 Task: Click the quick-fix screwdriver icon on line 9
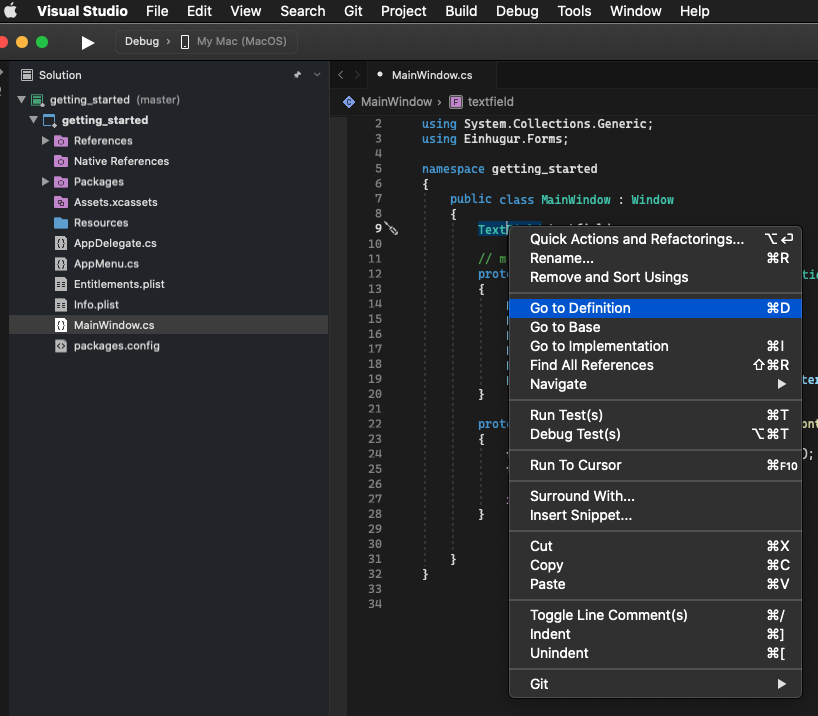pos(391,228)
